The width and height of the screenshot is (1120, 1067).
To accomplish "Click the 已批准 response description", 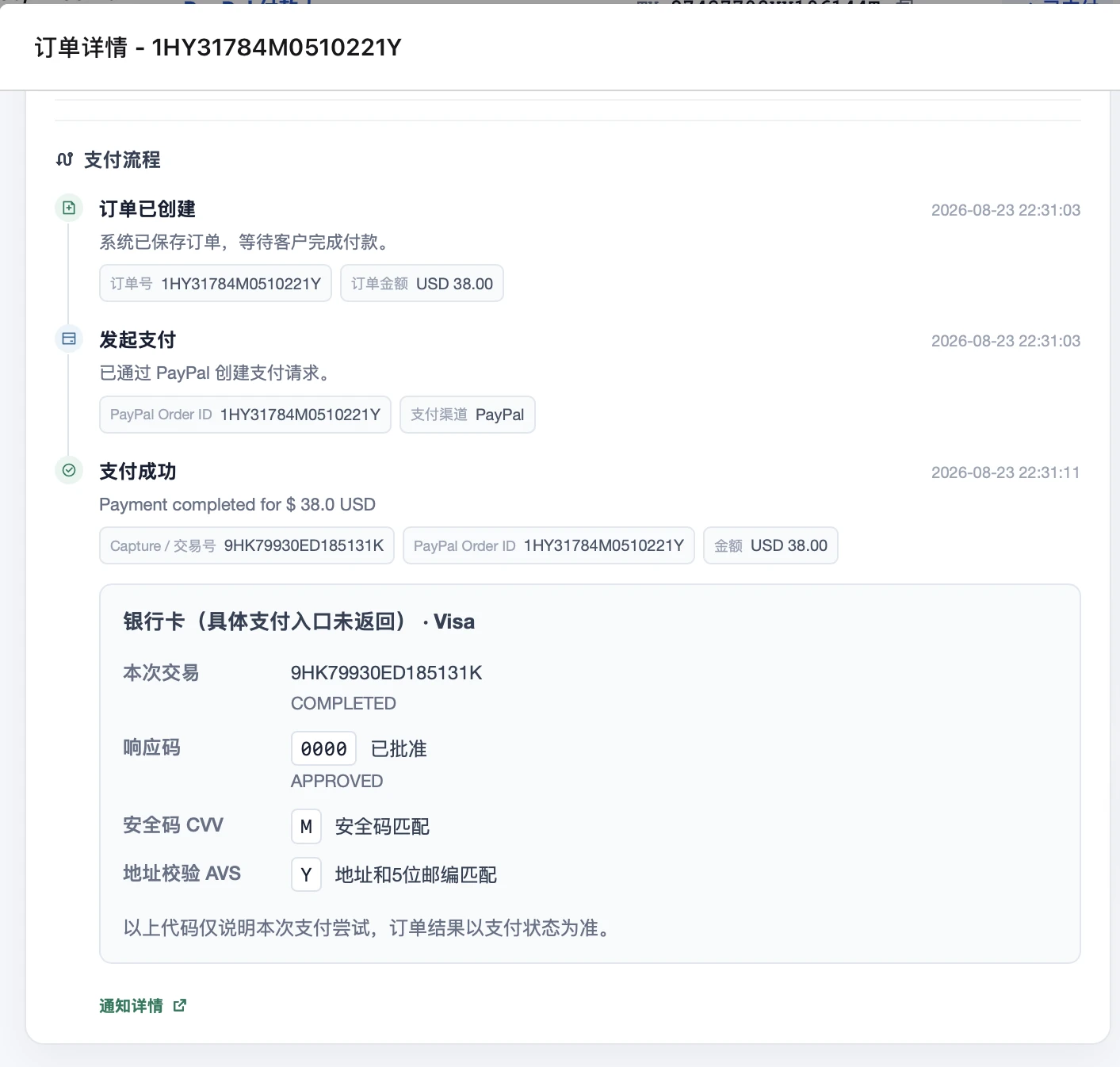I will [399, 749].
